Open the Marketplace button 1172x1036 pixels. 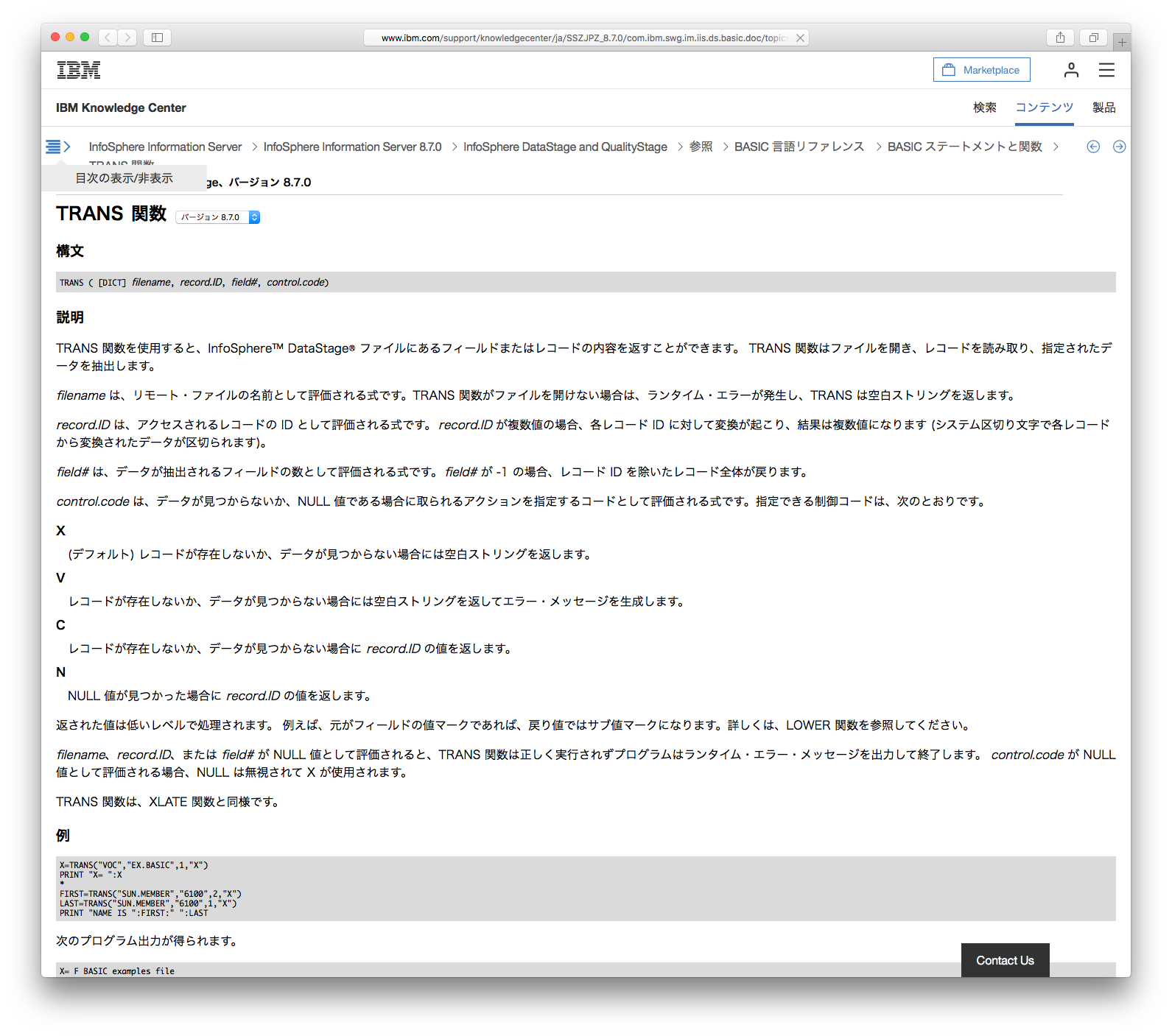[x=981, y=70]
